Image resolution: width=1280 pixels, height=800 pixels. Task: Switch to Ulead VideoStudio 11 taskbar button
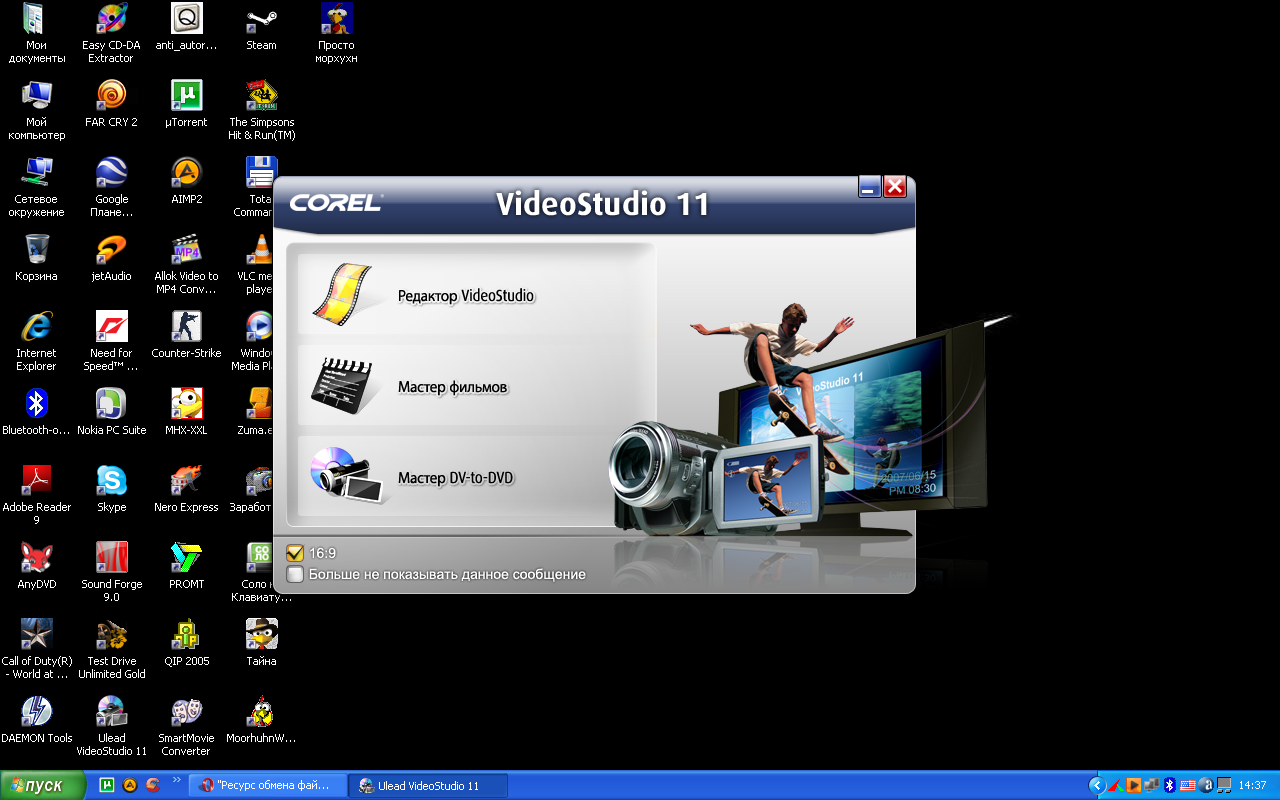pos(429,786)
